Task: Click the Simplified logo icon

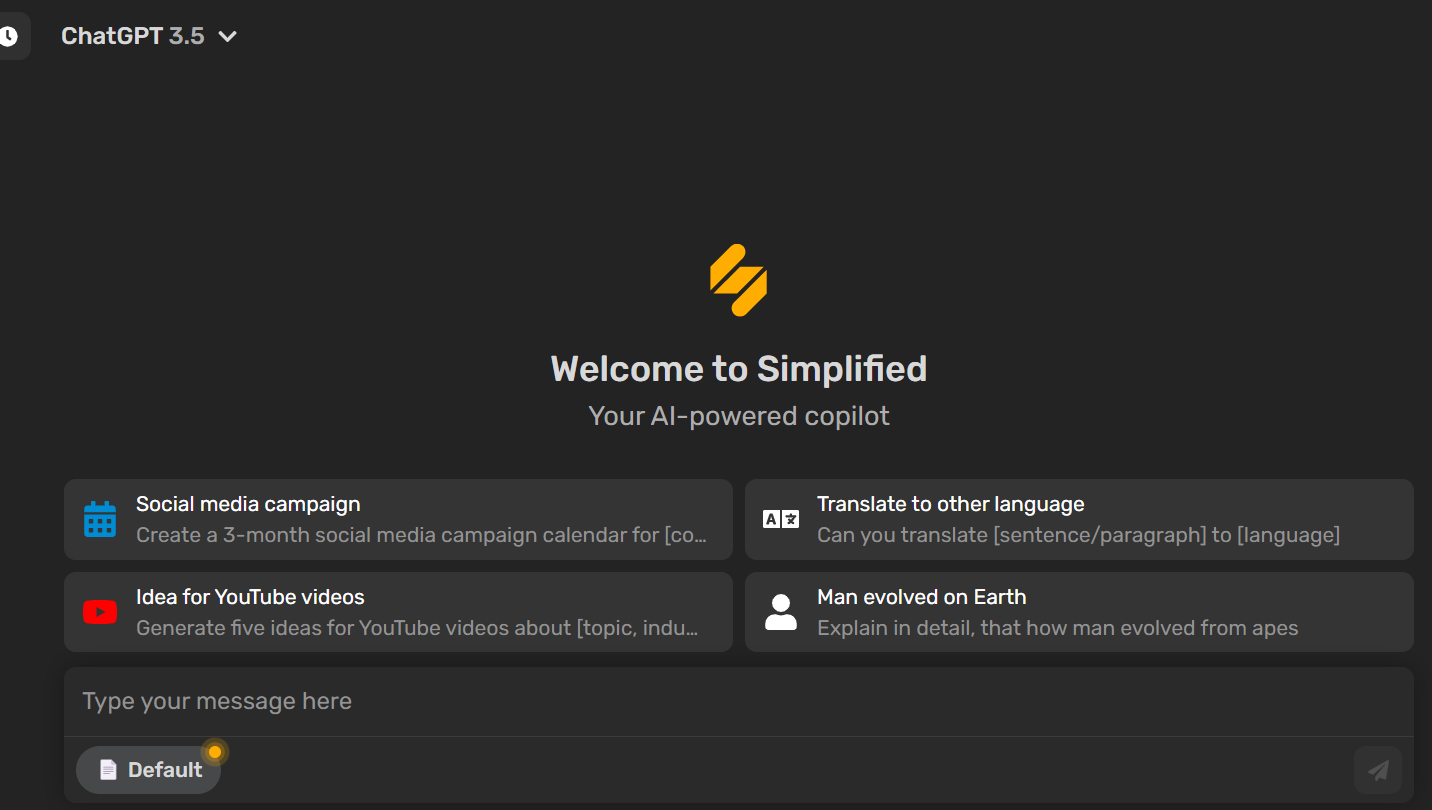Action: [739, 280]
